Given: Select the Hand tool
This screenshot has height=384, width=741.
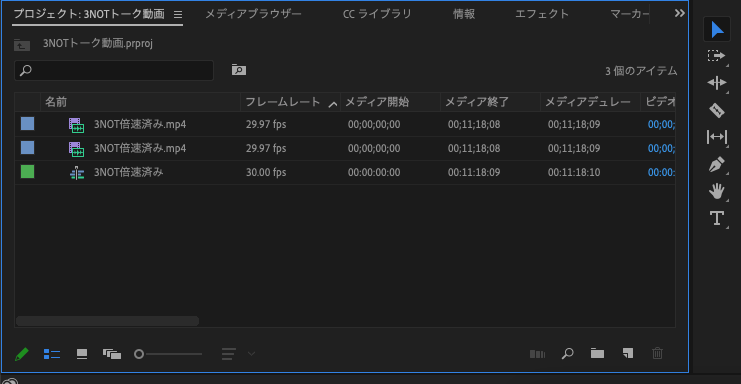Looking at the screenshot, I should 716,191.
